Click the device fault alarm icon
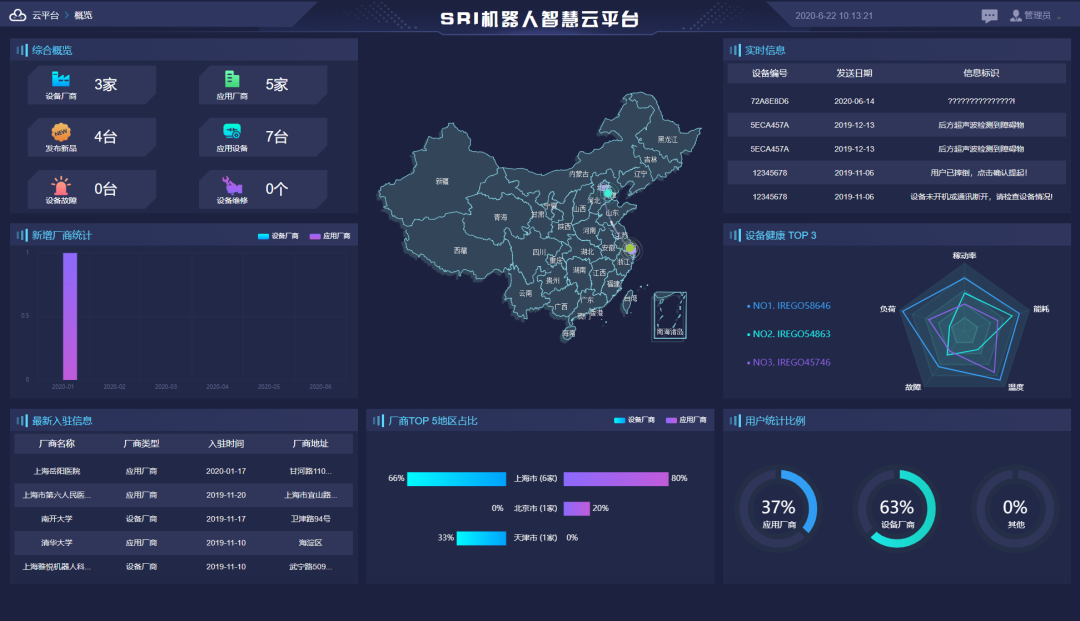1080x621 pixels. (61, 185)
